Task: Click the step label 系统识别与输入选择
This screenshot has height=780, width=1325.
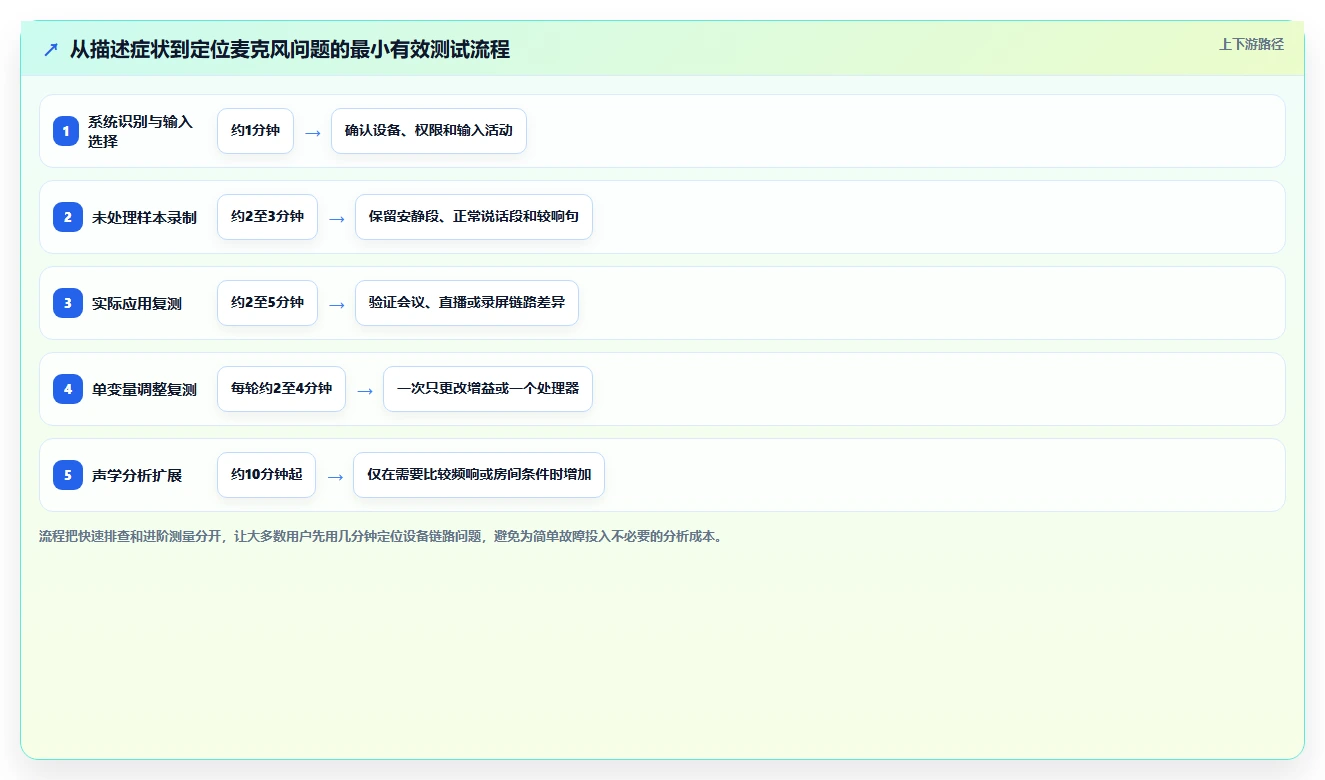Action: tap(140, 131)
